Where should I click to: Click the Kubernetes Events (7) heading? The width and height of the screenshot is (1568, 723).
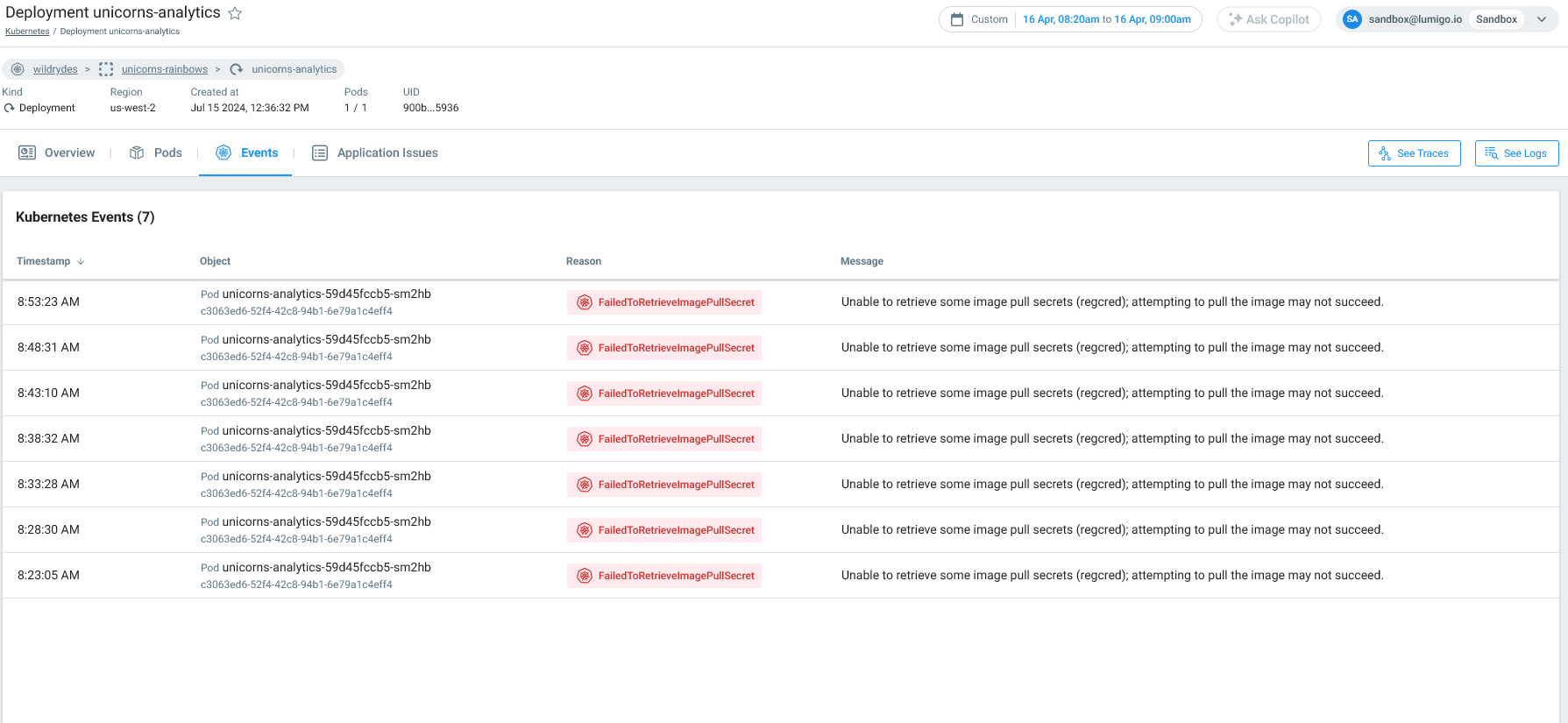pyautogui.click(x=85, y=216)
